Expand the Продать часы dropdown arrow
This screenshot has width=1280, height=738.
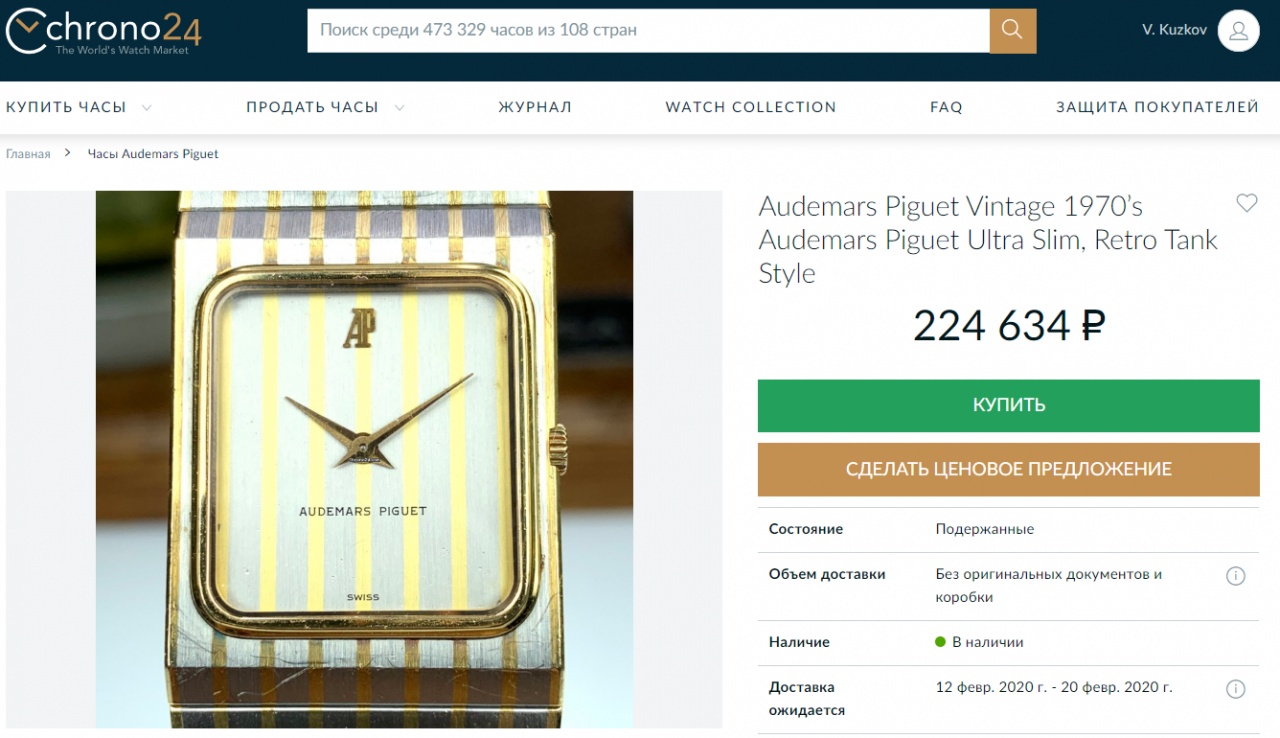click(x=399, y=107)
